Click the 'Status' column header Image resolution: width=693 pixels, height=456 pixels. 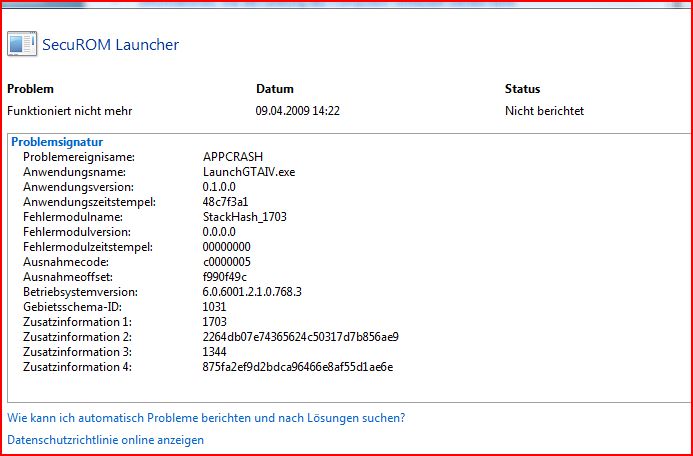pos(522,89)
